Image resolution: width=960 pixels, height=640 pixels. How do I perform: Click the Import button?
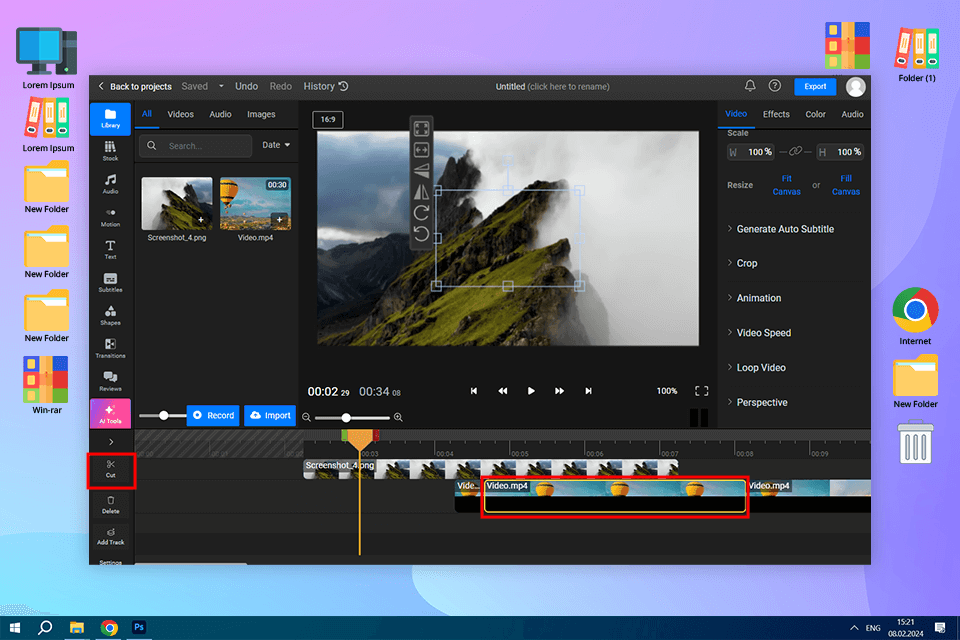coord(270,415)
